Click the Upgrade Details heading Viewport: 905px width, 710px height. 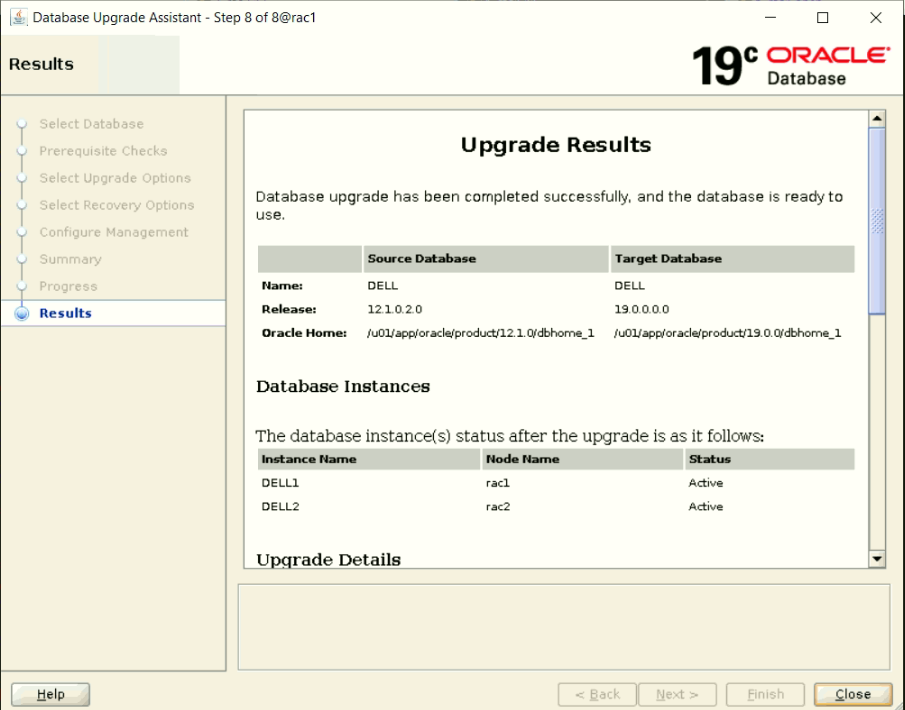coord(328,559)
